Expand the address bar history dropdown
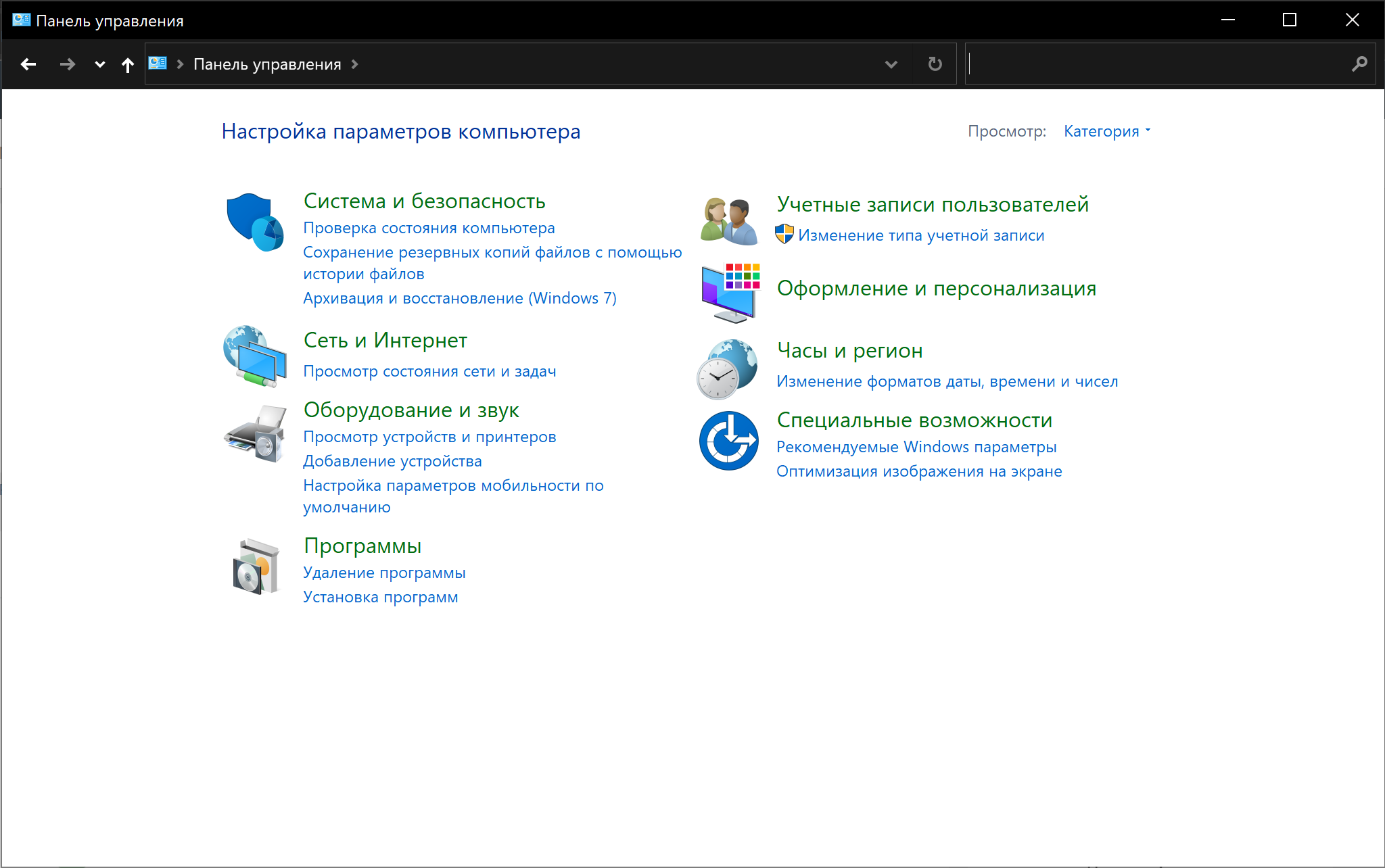 pos(891,64)
